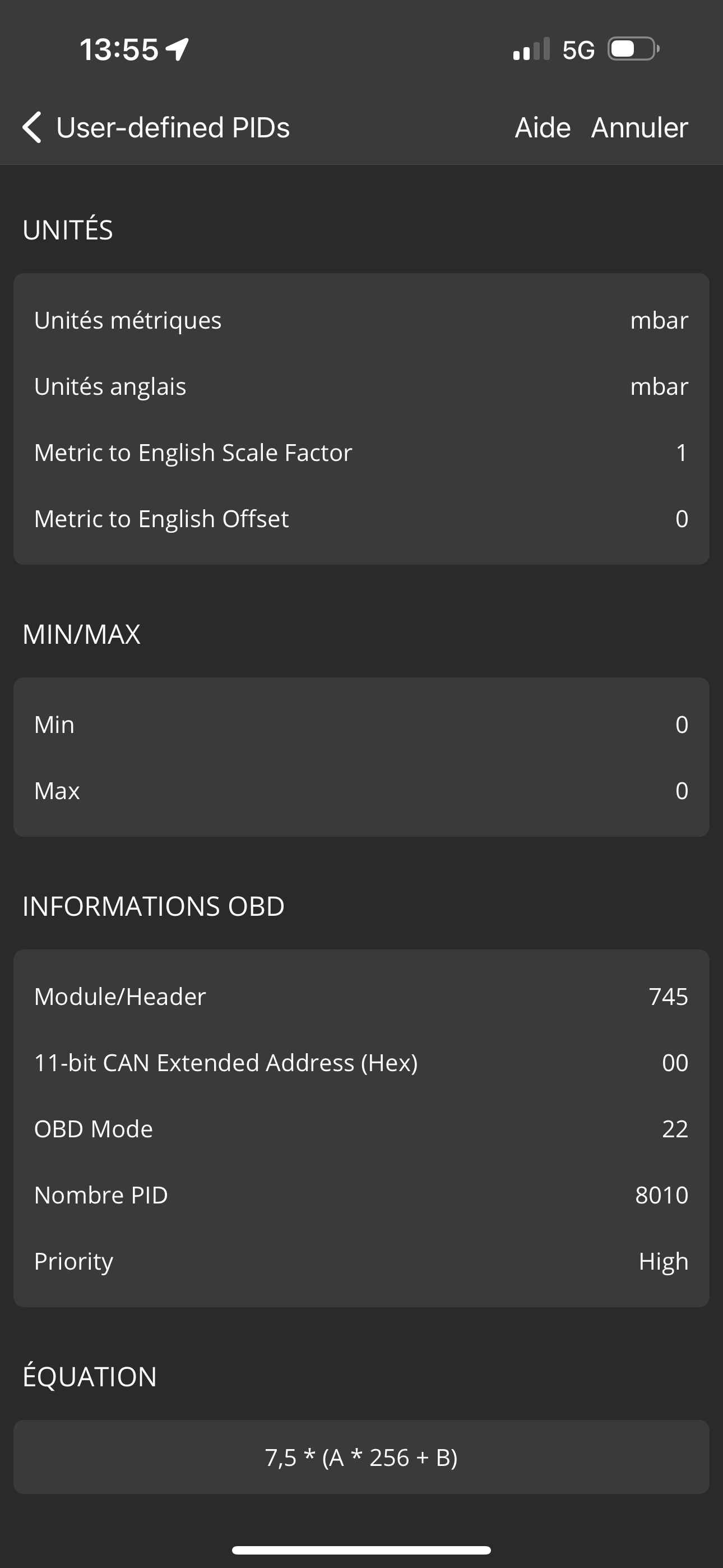Edit 11-bit CAN Extended Address field
Screen dimensions: 723x1568
pyautogui.click(x=361, y=1063)
